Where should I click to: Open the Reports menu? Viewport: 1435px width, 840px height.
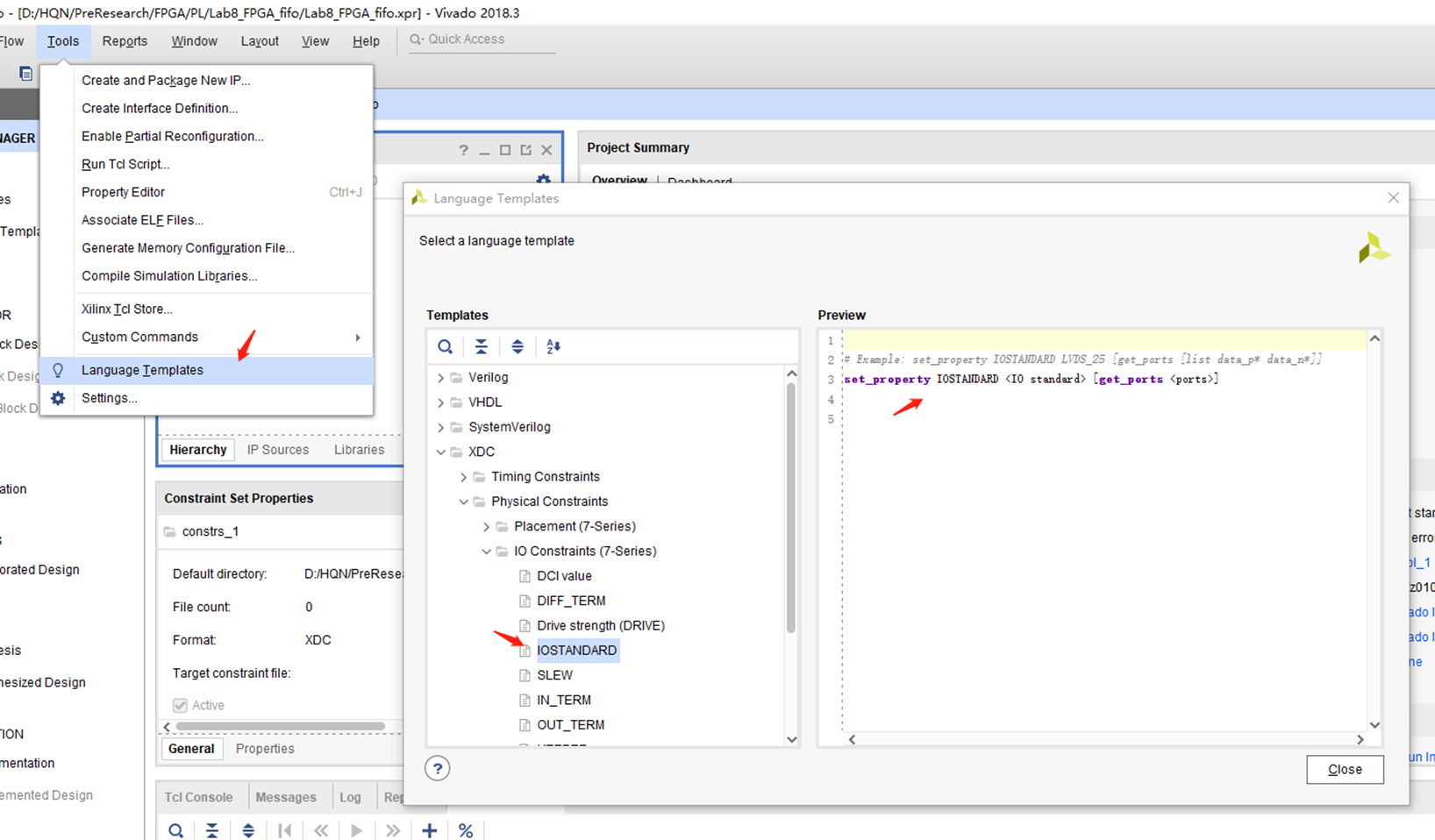125,41
